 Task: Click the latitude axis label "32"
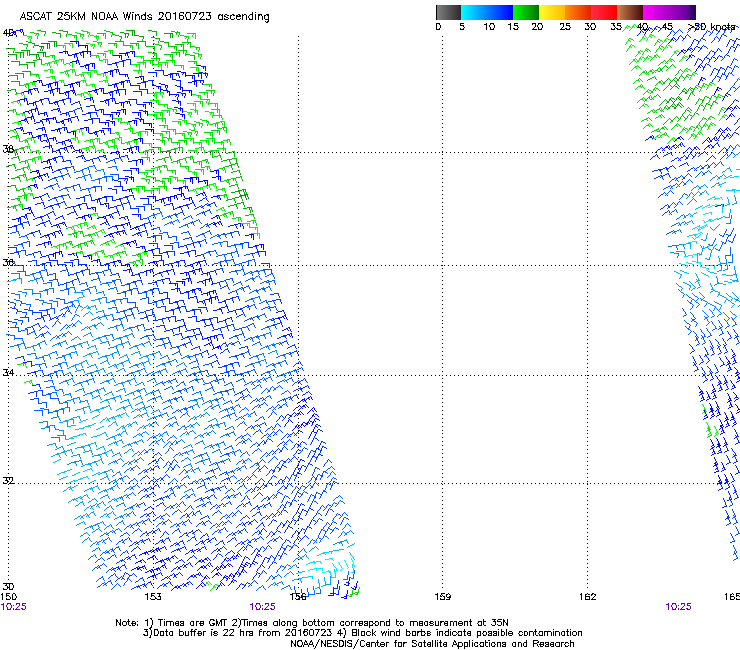click(8, 481)
